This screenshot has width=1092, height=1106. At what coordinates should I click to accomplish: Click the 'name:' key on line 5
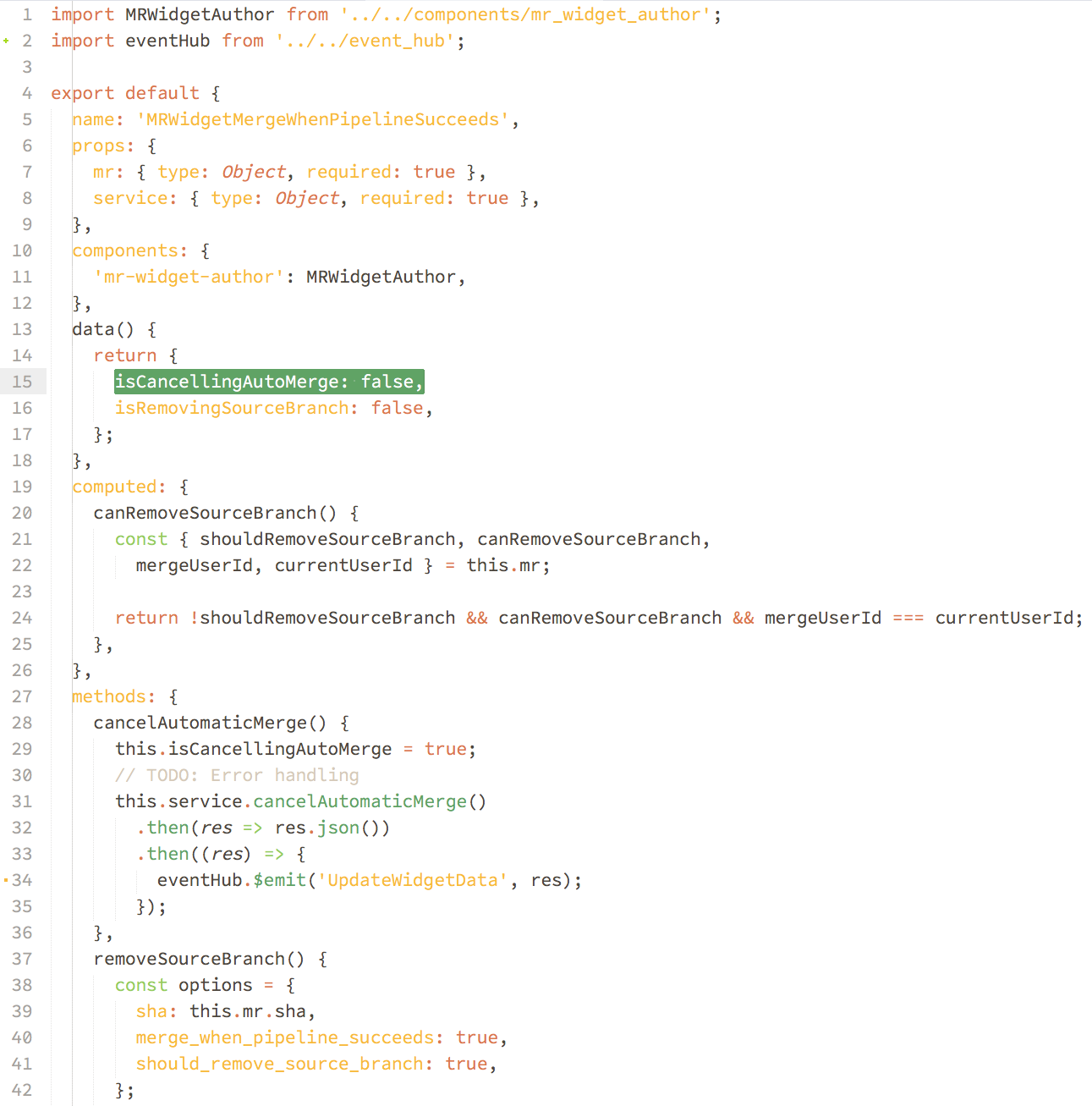[98, 119]
